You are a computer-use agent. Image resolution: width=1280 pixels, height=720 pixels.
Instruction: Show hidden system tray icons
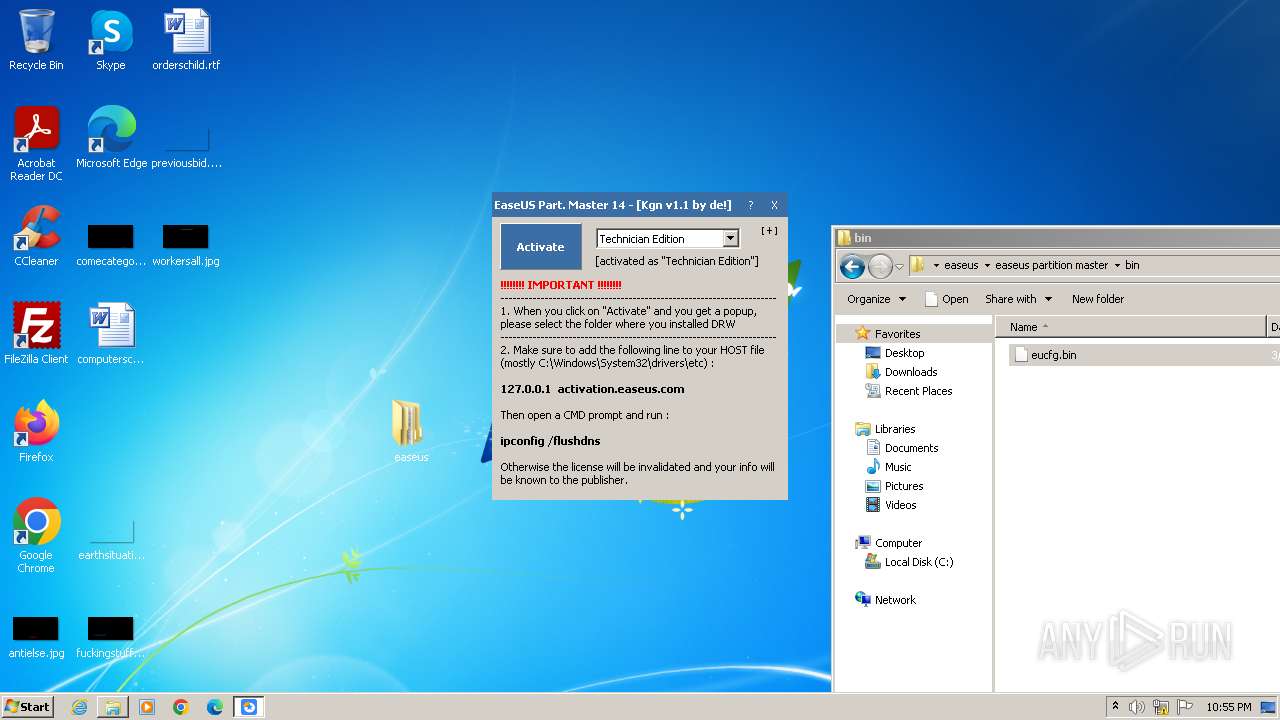click(1115, 707)
